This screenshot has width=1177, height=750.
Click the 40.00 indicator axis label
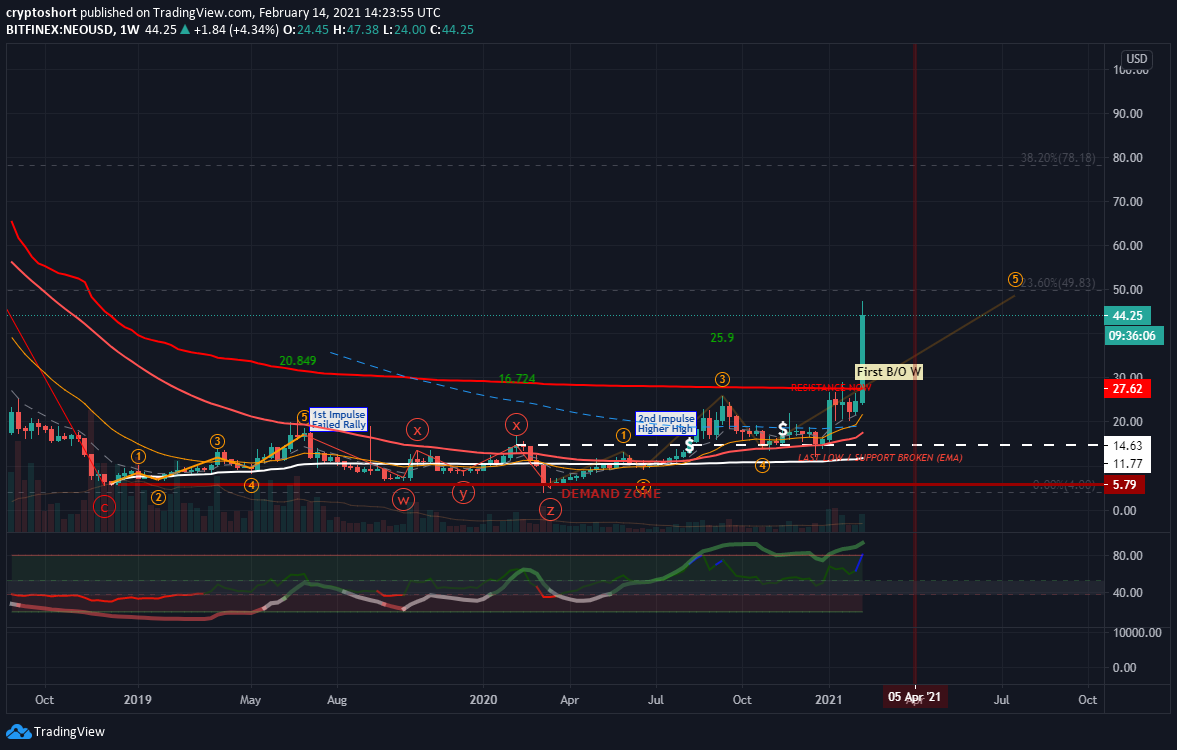[1128, 592]
